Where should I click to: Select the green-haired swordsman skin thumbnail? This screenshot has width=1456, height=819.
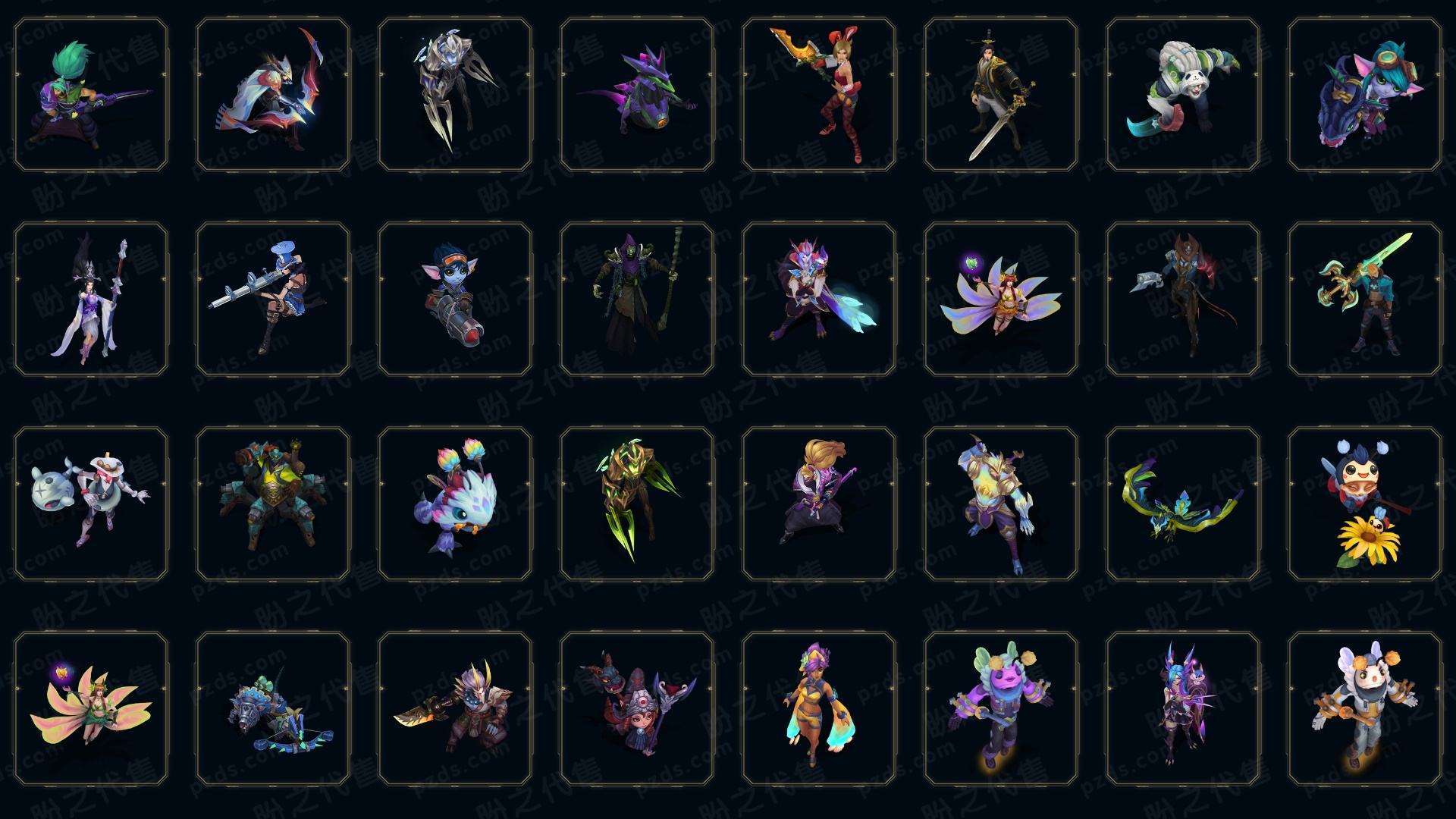pyautogui.click(x=91, y=95)
